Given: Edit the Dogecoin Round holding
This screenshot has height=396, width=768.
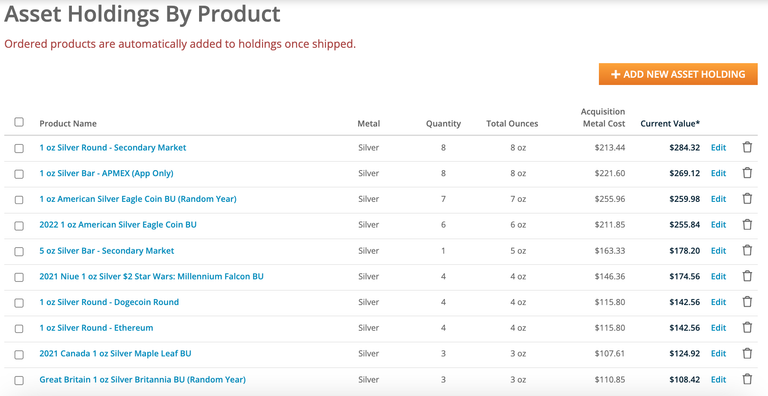Looking at the screenshot, I should click(x=718, y=302).
